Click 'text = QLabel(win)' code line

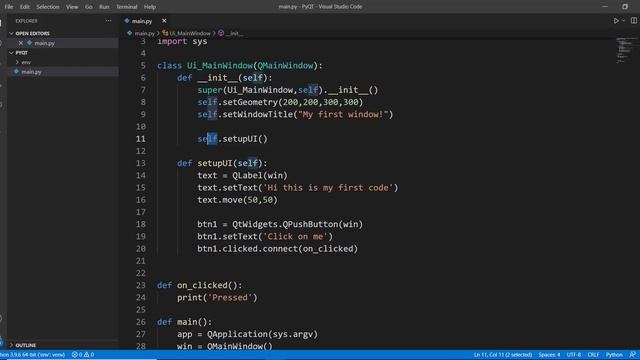coord(242,176)
